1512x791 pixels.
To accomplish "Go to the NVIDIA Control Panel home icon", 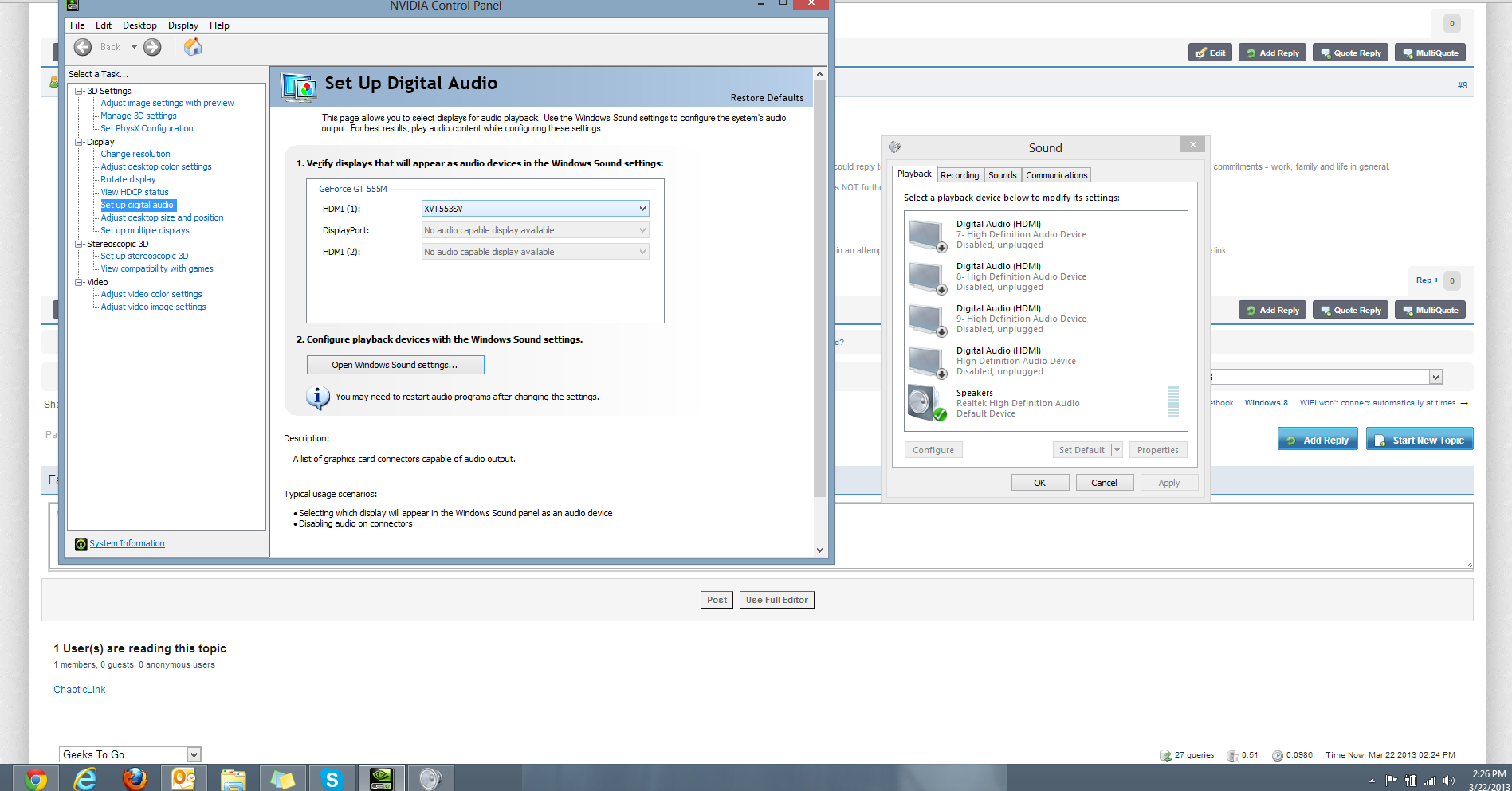I will click(x=193, y=47).
